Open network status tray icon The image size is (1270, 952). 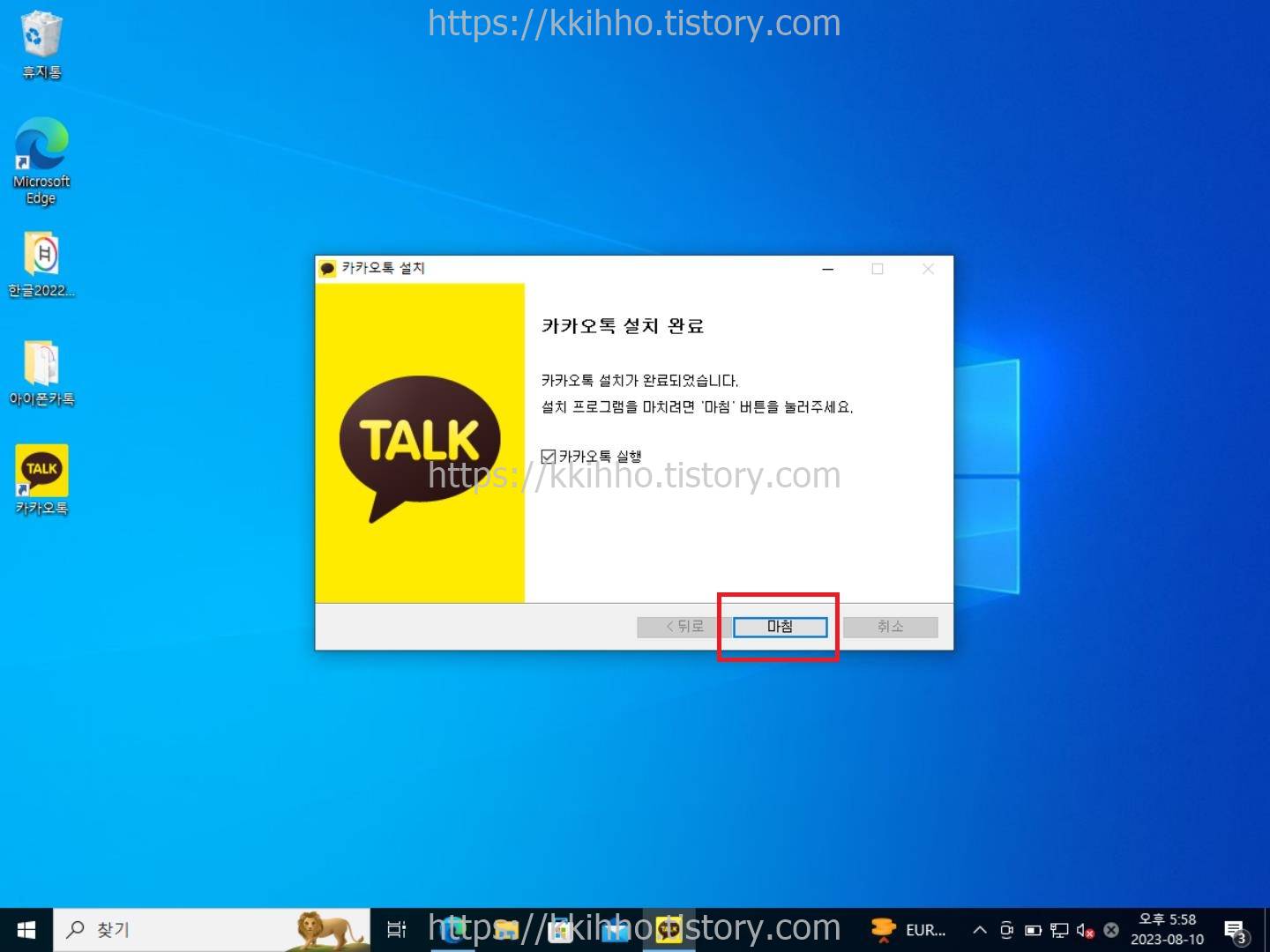1059,930
